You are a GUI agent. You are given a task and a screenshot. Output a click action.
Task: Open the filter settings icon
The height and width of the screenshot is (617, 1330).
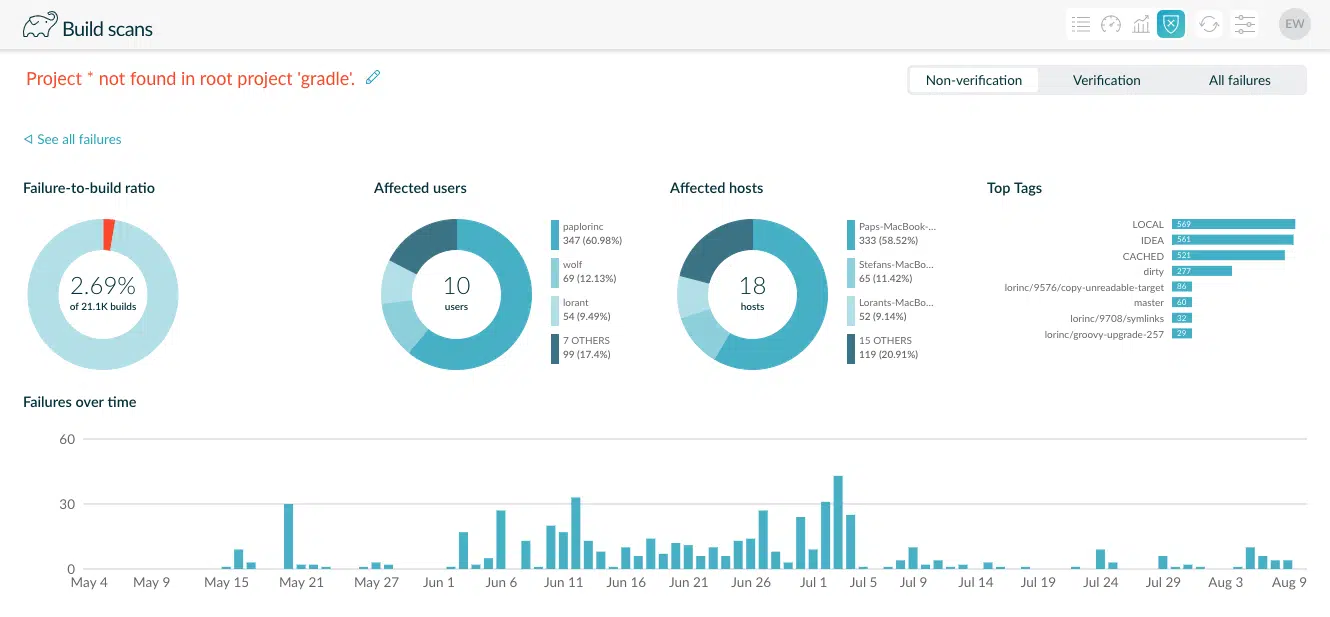(1244, 23)
